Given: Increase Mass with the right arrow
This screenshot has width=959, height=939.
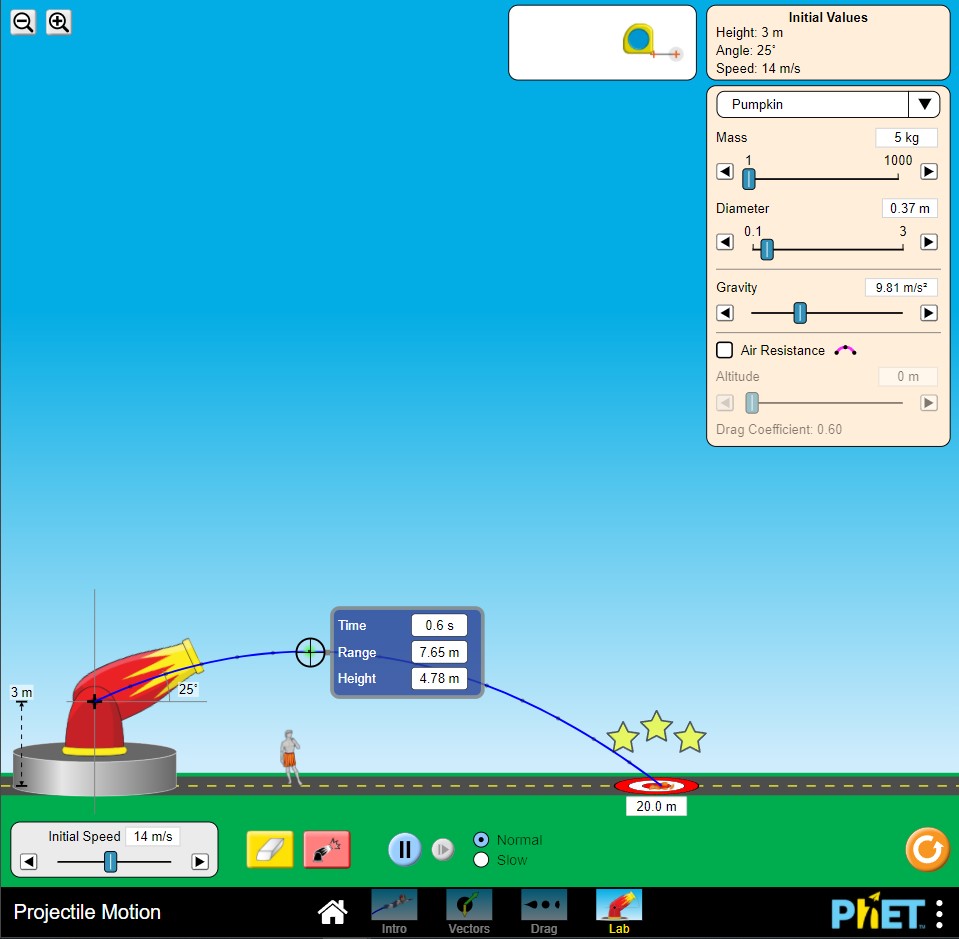Looking at the screenshot, I should pos(928,172).
